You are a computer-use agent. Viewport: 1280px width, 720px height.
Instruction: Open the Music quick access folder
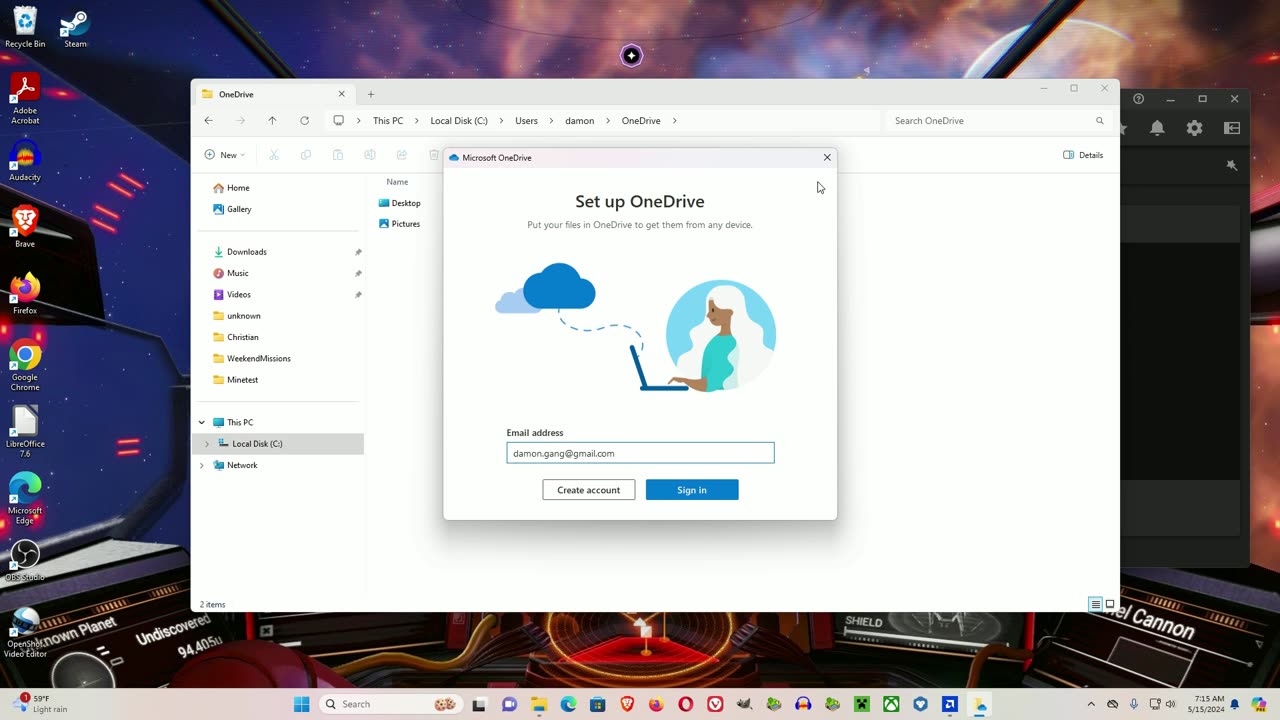click(237, 273)
